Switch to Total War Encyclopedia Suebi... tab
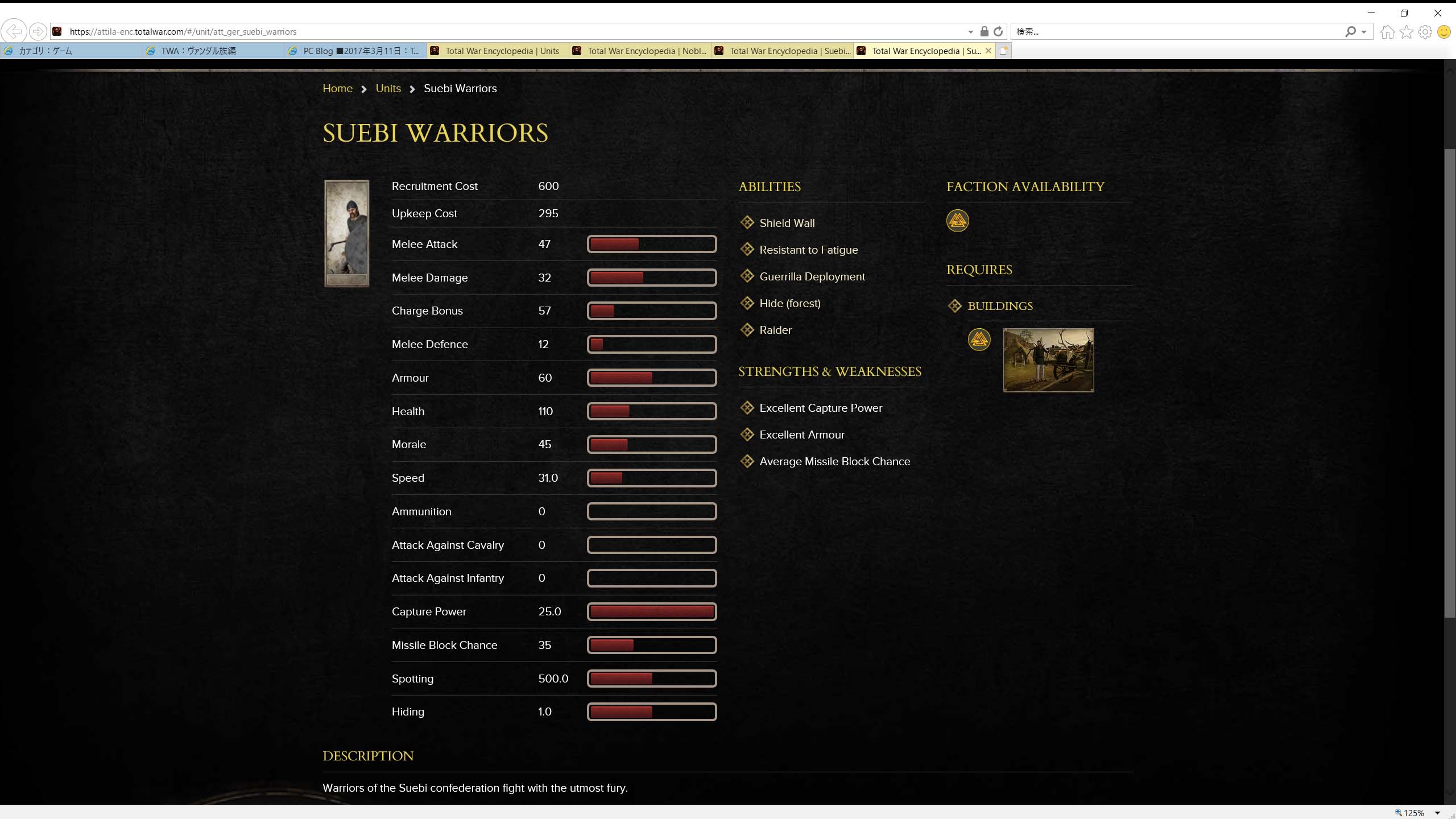The image size is (1456, 819). click(782, 51)
